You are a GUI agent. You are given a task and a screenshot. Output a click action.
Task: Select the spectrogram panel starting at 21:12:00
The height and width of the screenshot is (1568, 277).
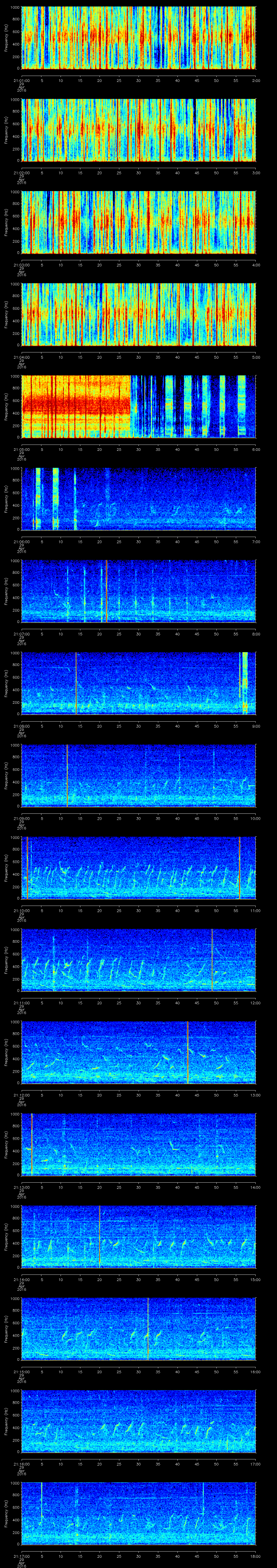click(139, 1052)
